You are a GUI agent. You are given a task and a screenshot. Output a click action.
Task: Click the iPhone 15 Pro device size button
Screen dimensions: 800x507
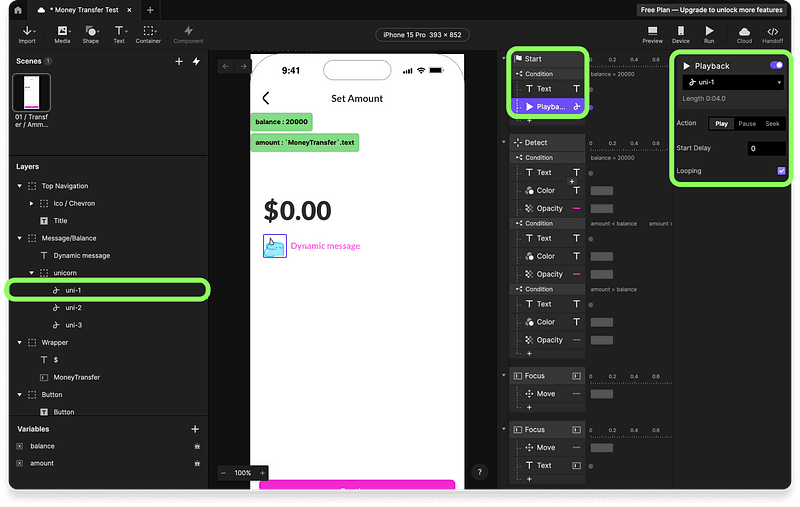[422, 35]
